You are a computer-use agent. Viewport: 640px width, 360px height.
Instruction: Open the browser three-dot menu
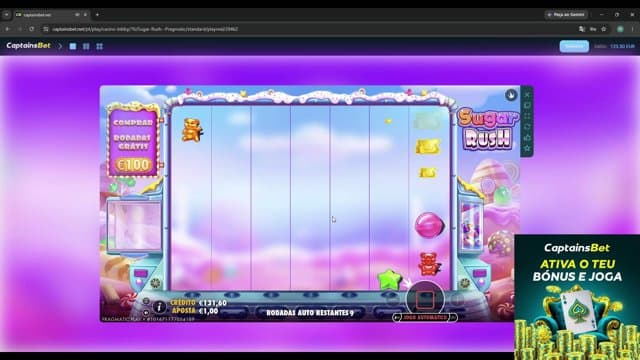[x=633, y=29]
